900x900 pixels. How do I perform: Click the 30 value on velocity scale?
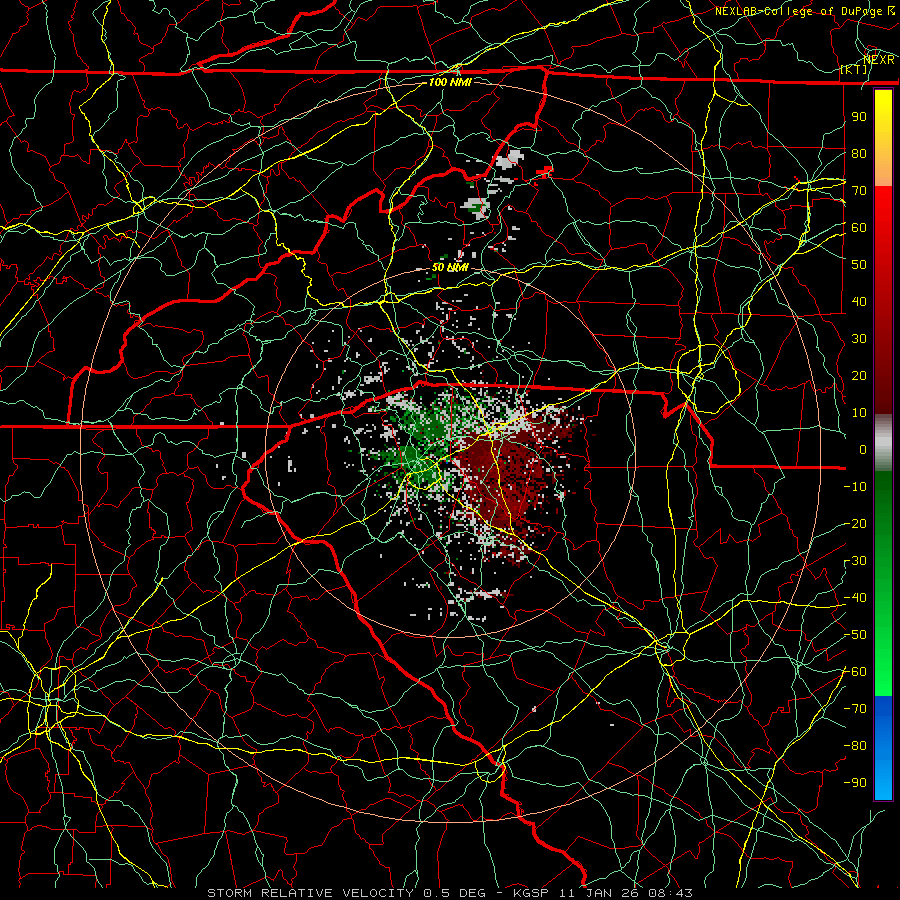[859, 339]
